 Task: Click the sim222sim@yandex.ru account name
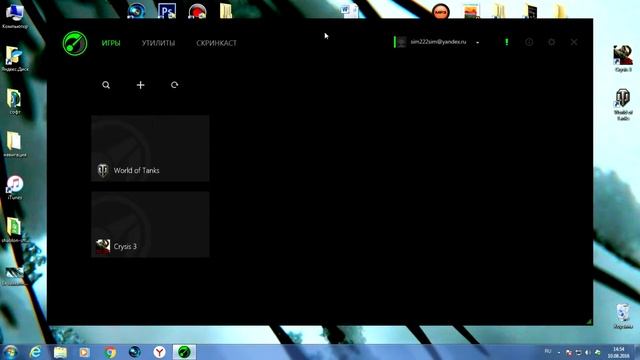438,42
